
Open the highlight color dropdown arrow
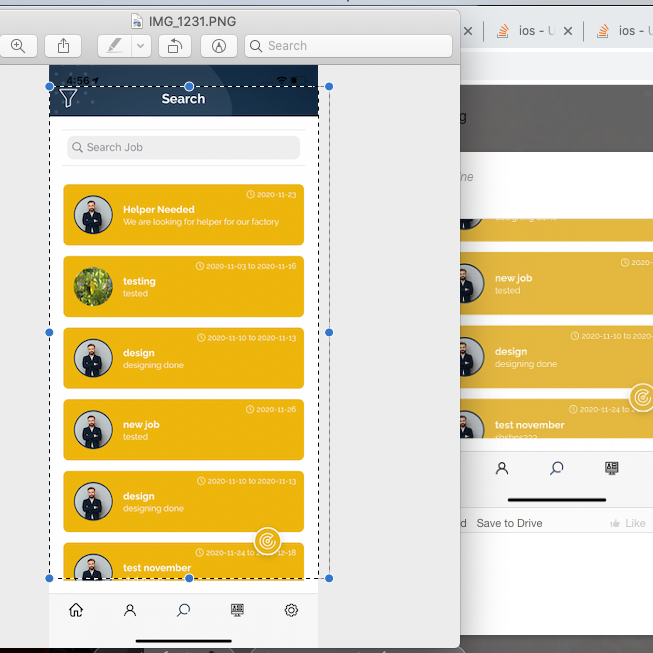click(x=141, y=46)
